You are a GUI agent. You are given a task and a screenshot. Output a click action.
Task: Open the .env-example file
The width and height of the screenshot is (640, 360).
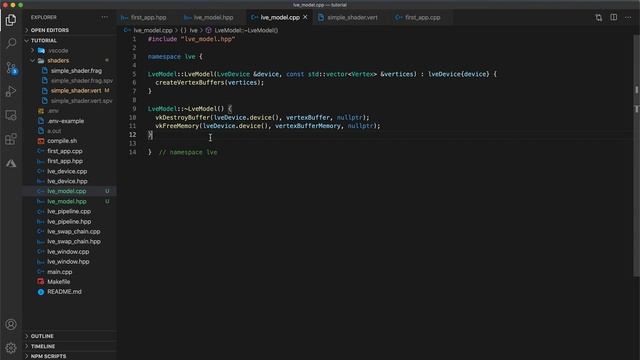coord(65,121)
